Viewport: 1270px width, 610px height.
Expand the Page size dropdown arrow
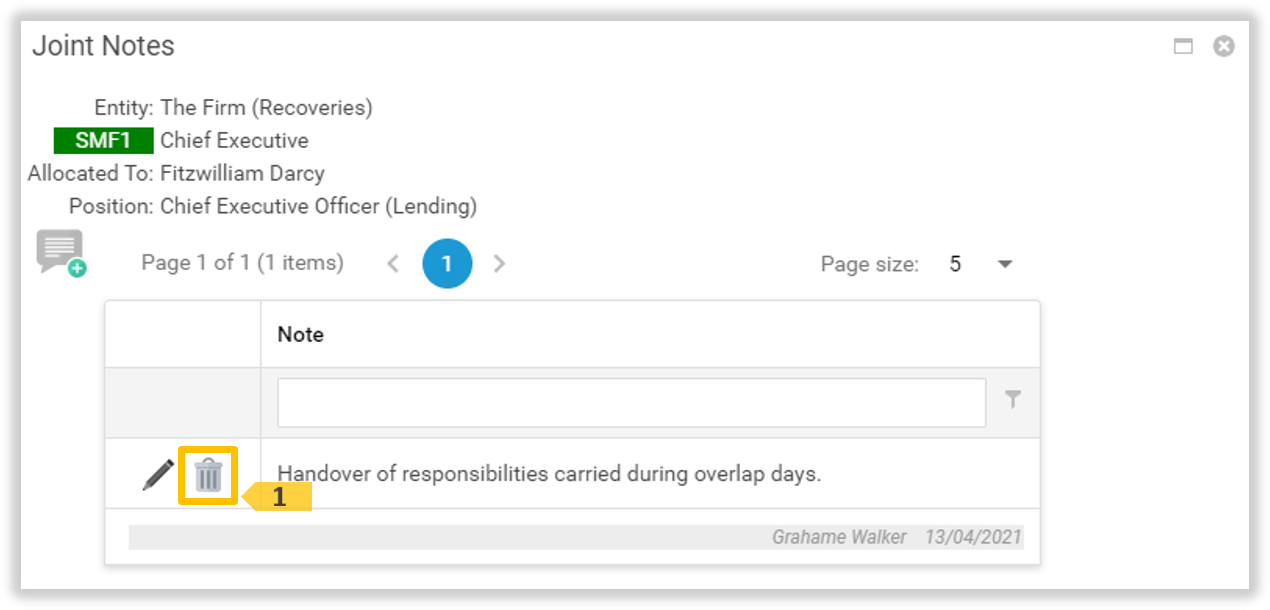click(x=1005, y=264)
